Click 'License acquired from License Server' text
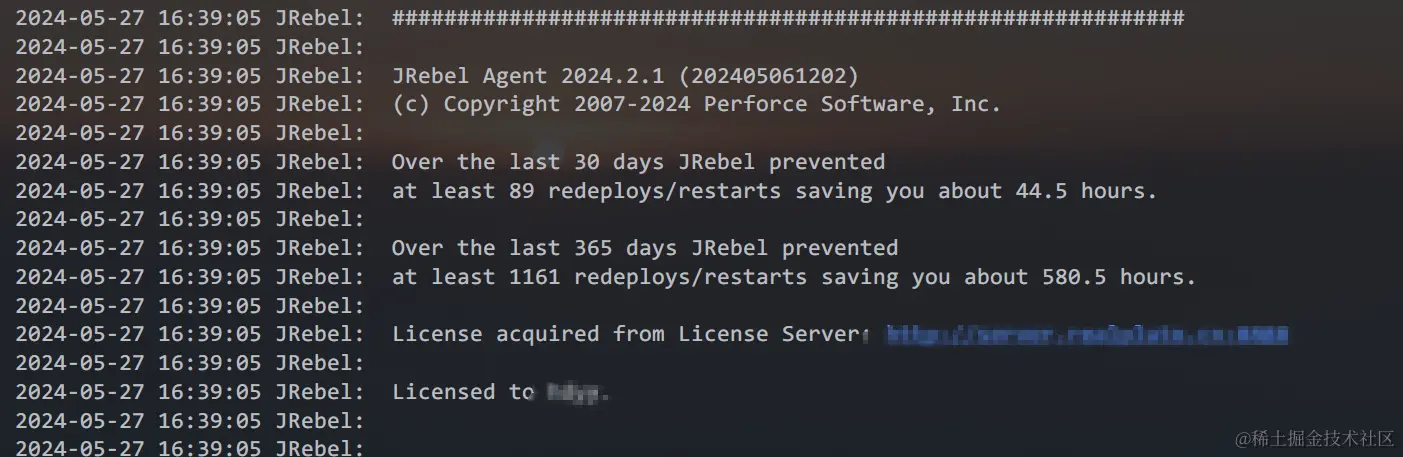Image resolution: width=1403 pixels, height=457 pixels. tap(632, 334)
